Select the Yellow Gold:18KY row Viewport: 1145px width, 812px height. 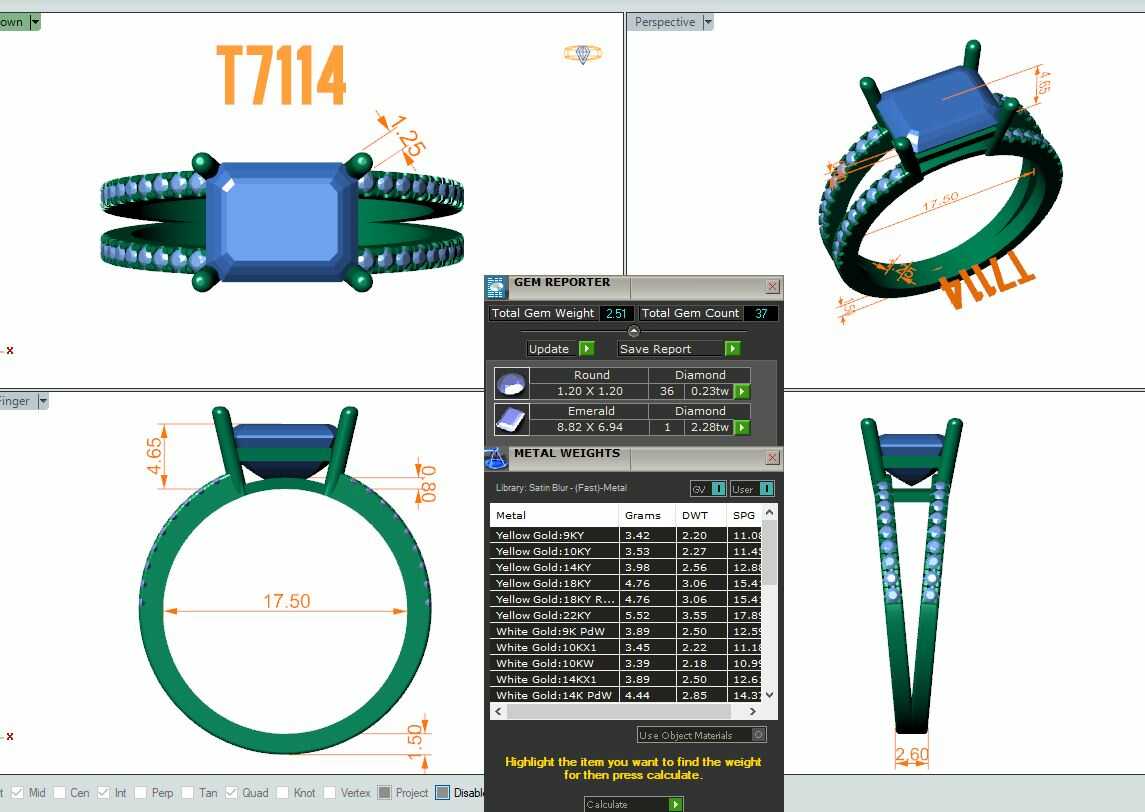[x=626, y=583]
